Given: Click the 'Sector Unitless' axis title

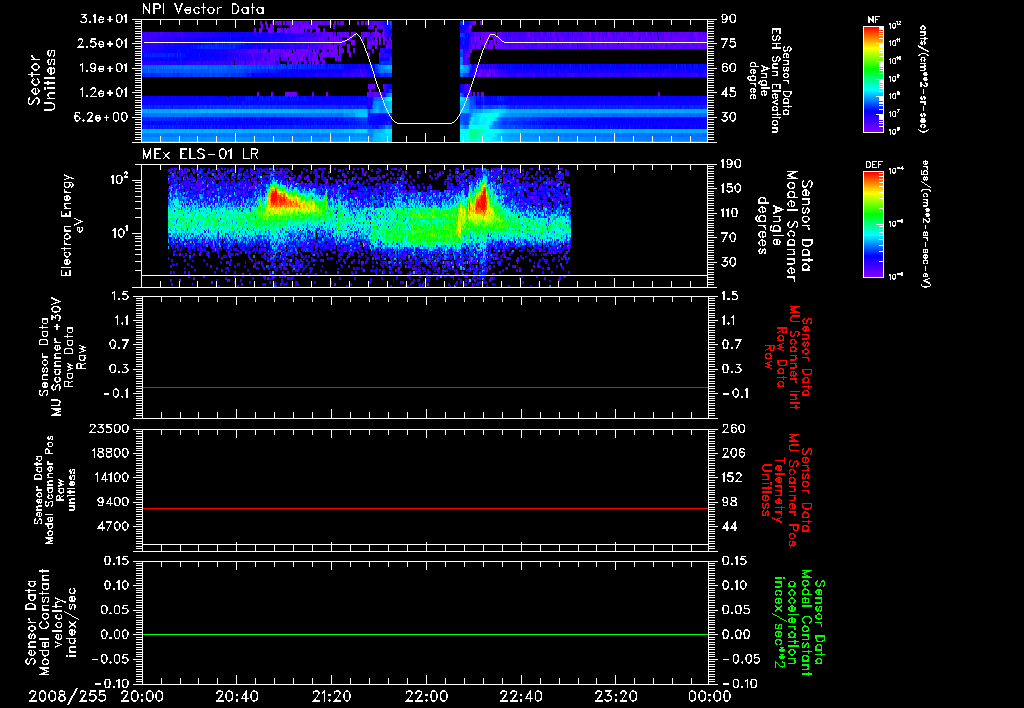Looking at the screenshot, I should [42, 80].
